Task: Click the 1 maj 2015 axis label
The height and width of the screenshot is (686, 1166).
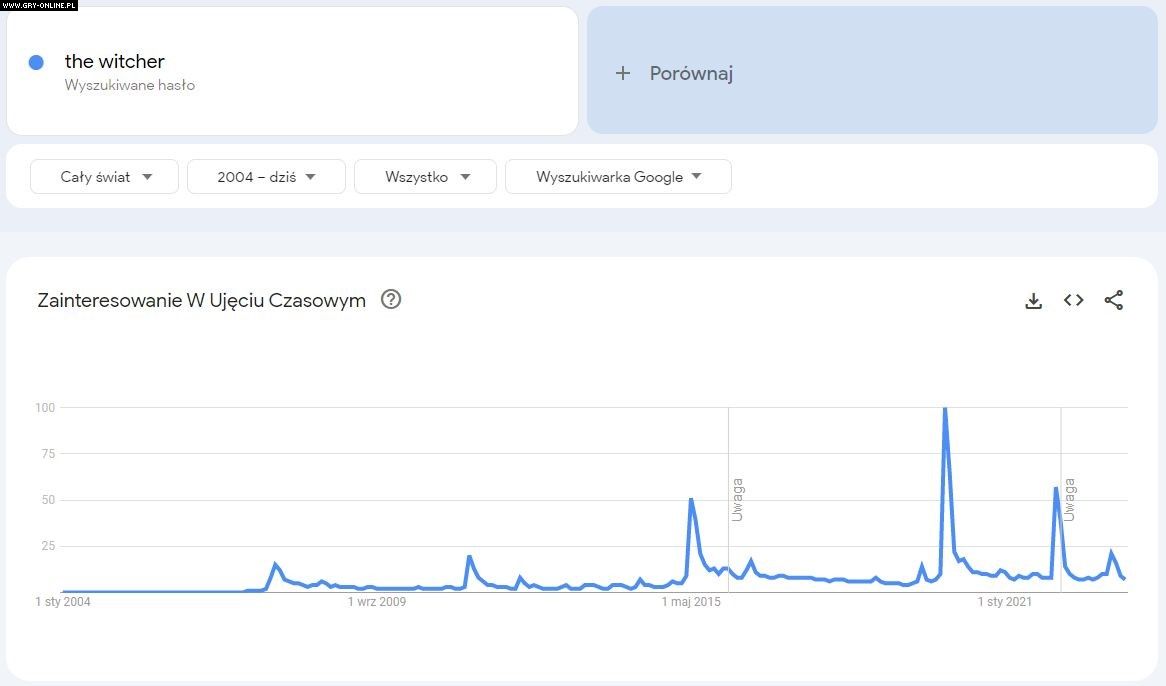Action: point(691,602)
